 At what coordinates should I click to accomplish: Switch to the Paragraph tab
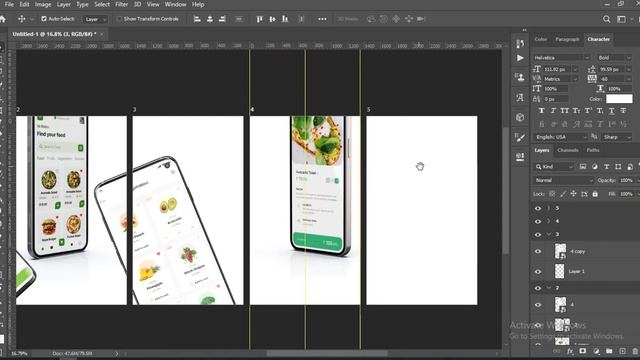(567, 39)
